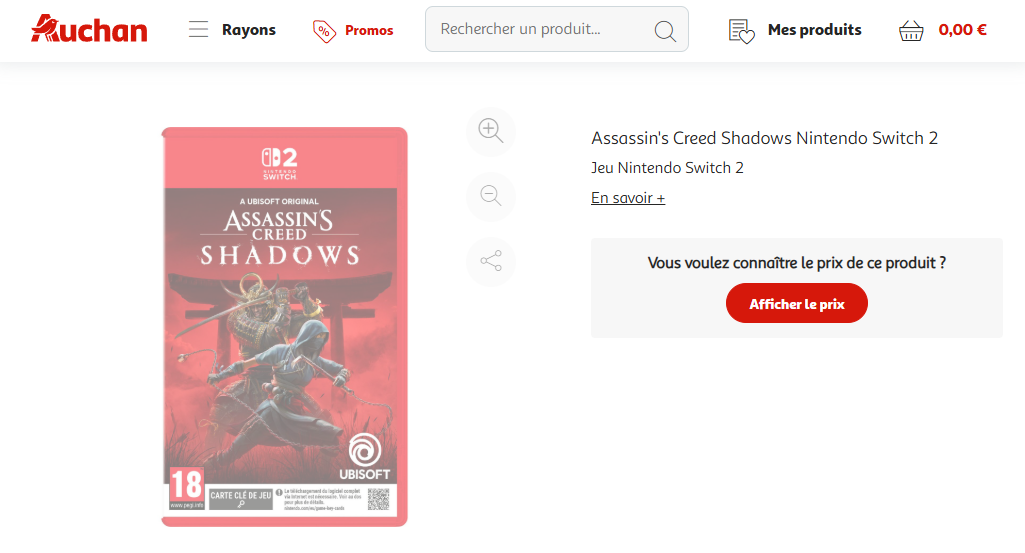
Task: Expand the En savoir + link
Action: 628,198
